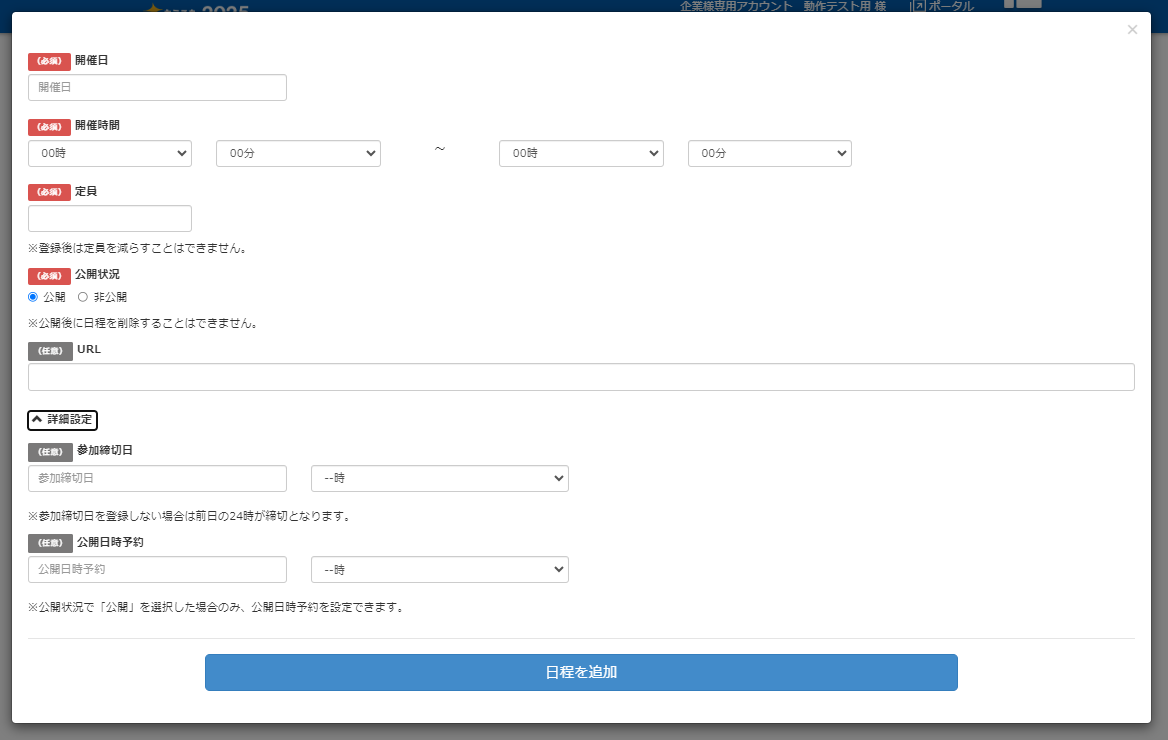1168x740 pixels.
Task: Click the ポータル link in header
Action: (951, 6)
